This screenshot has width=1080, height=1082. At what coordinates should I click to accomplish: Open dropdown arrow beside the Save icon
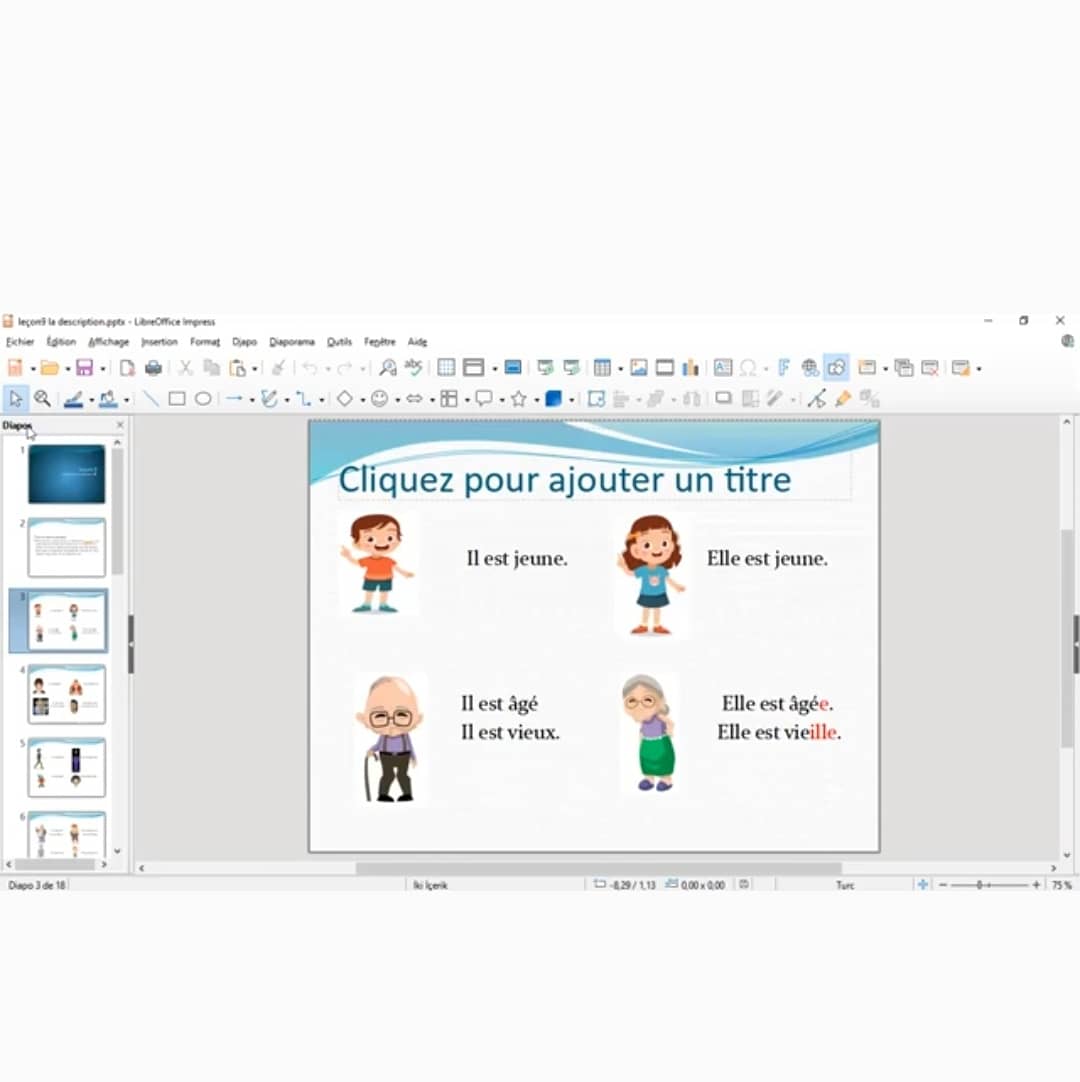pyautogui.click(x=103, y=368)
